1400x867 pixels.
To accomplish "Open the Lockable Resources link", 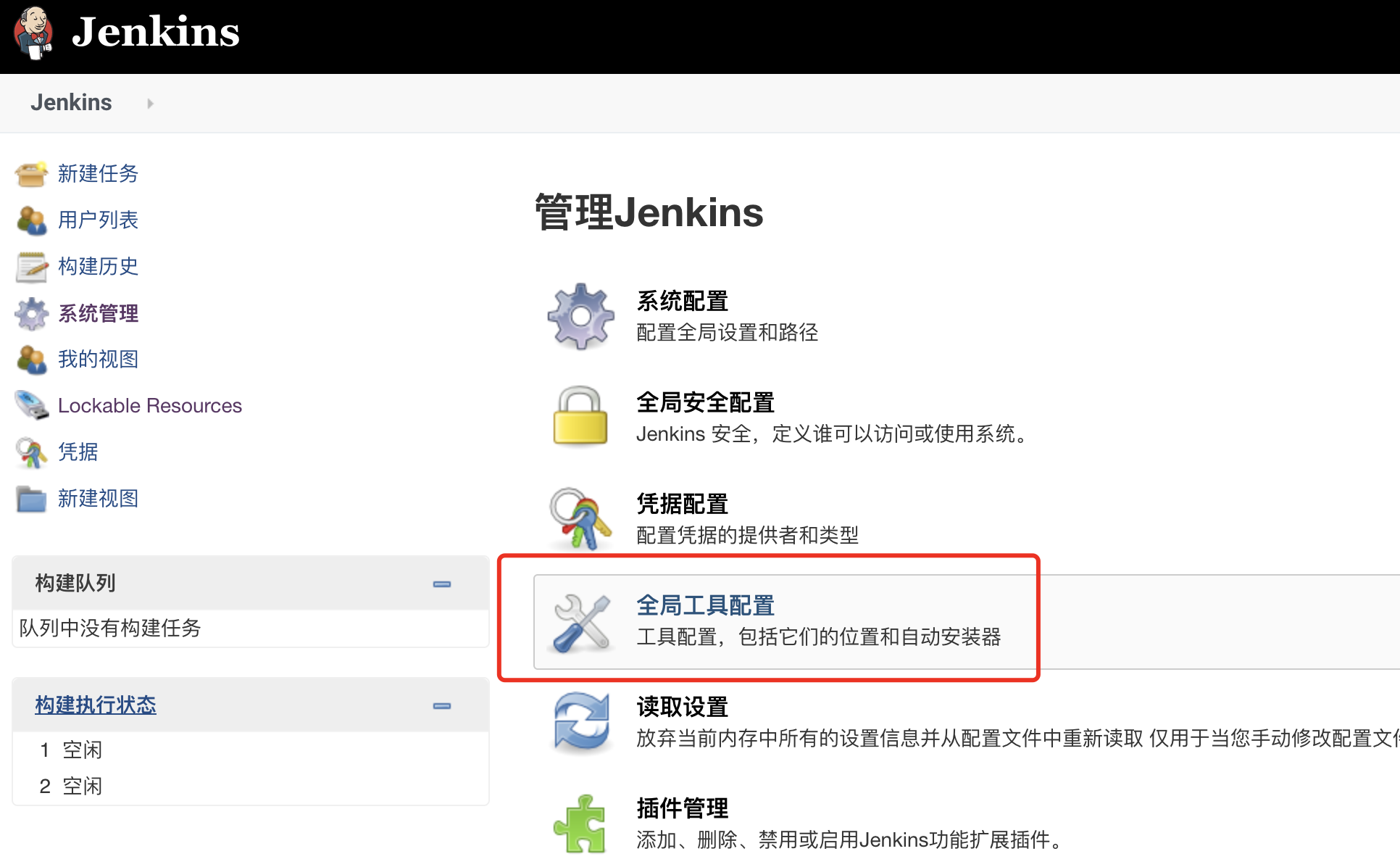I will tap(150, 405).
